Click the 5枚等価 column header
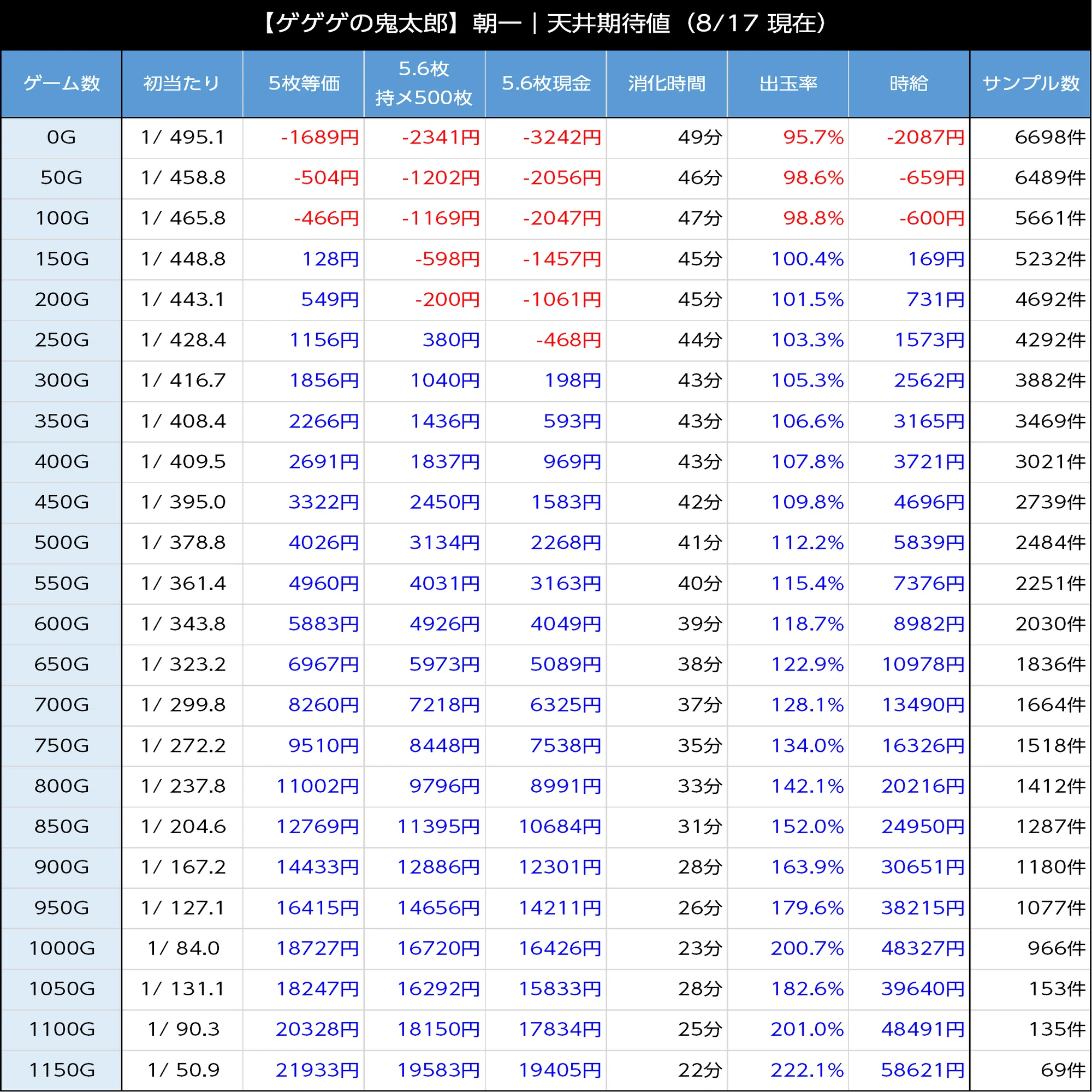The image size is (1092, 1092). (x=304, y=84)
